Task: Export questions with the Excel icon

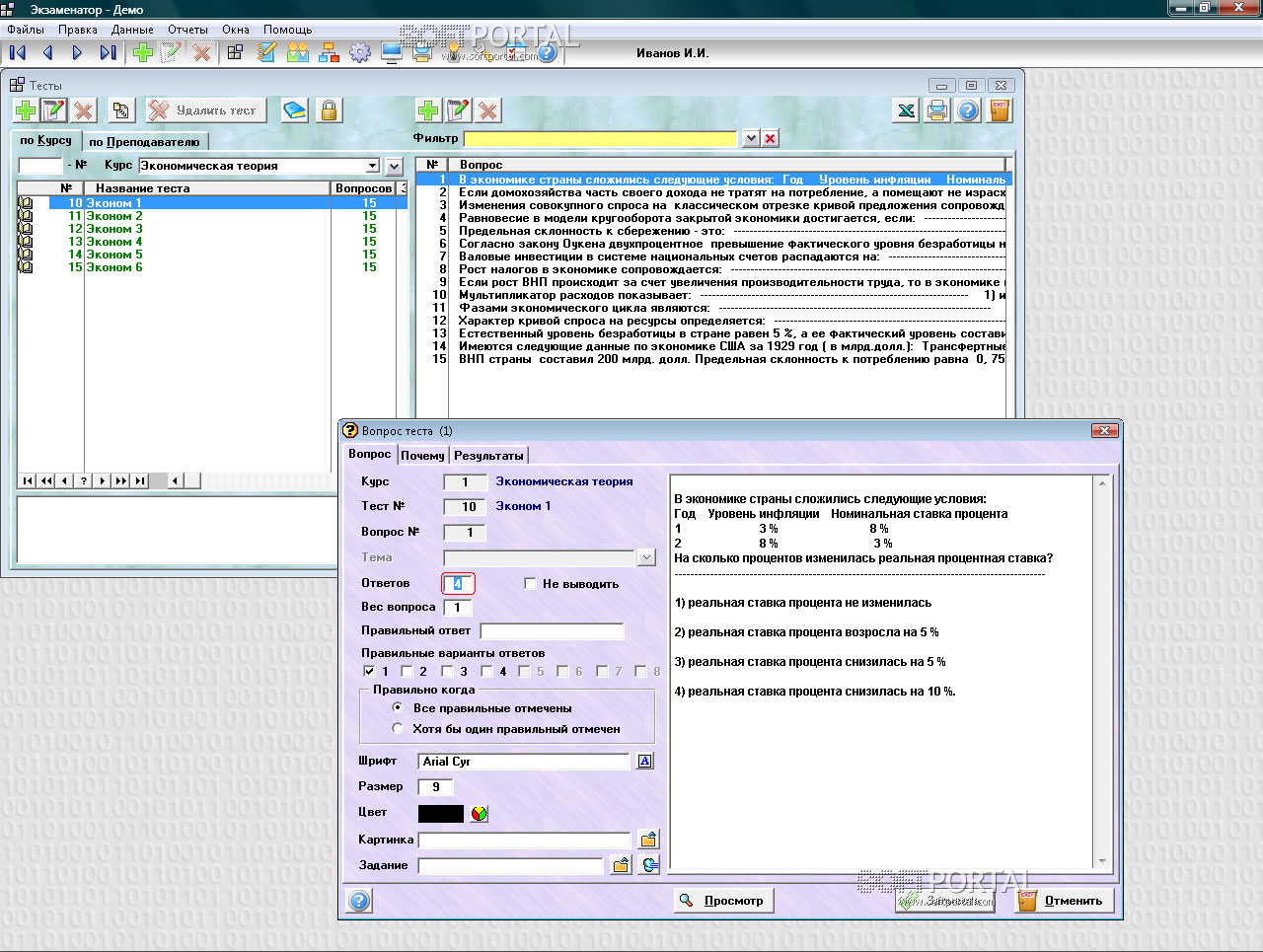Action: [906, 110]
